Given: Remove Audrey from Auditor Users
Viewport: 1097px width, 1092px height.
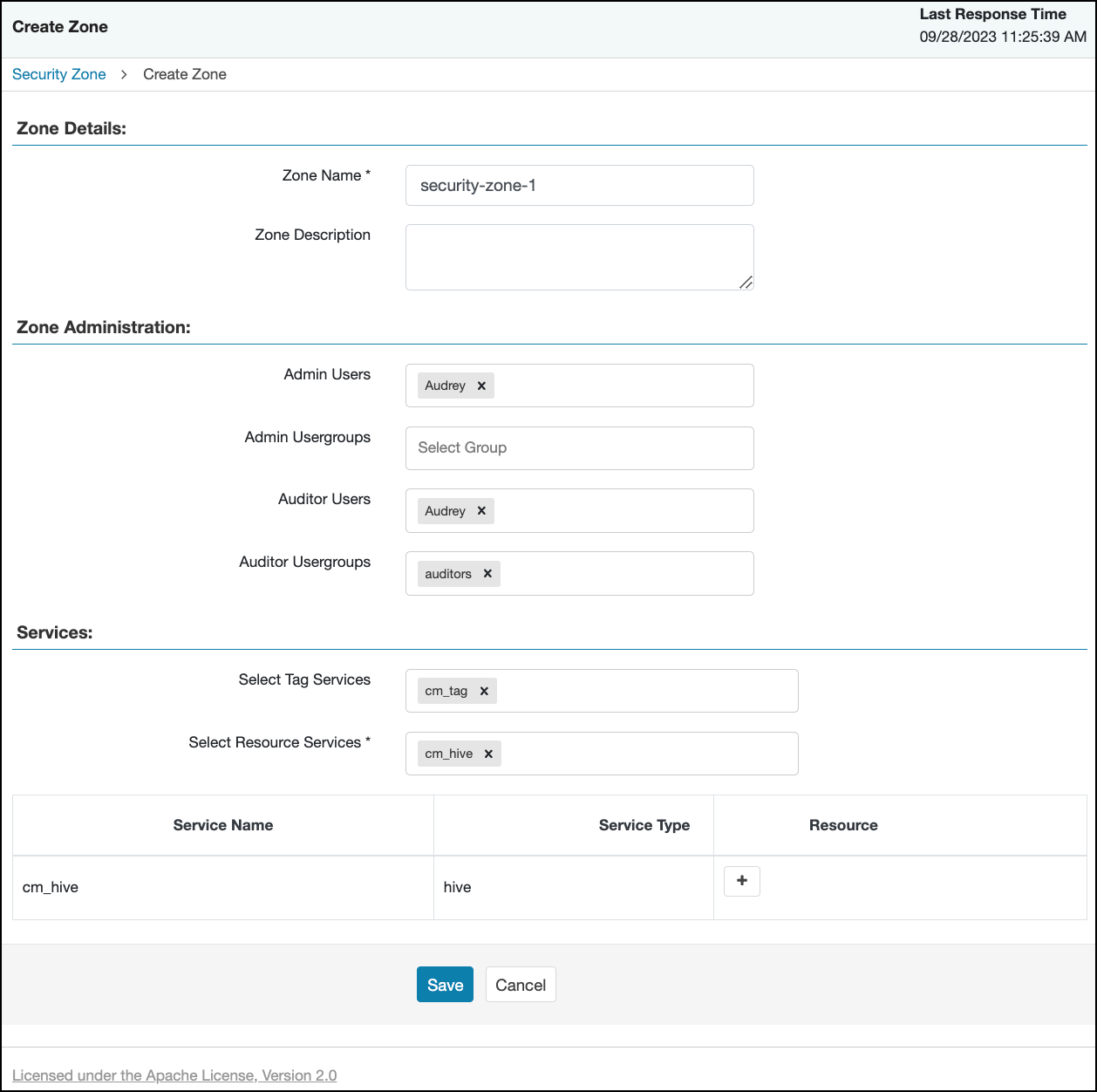Looking at the screenshot, I should pyautogui.click(x=481, y=511).
